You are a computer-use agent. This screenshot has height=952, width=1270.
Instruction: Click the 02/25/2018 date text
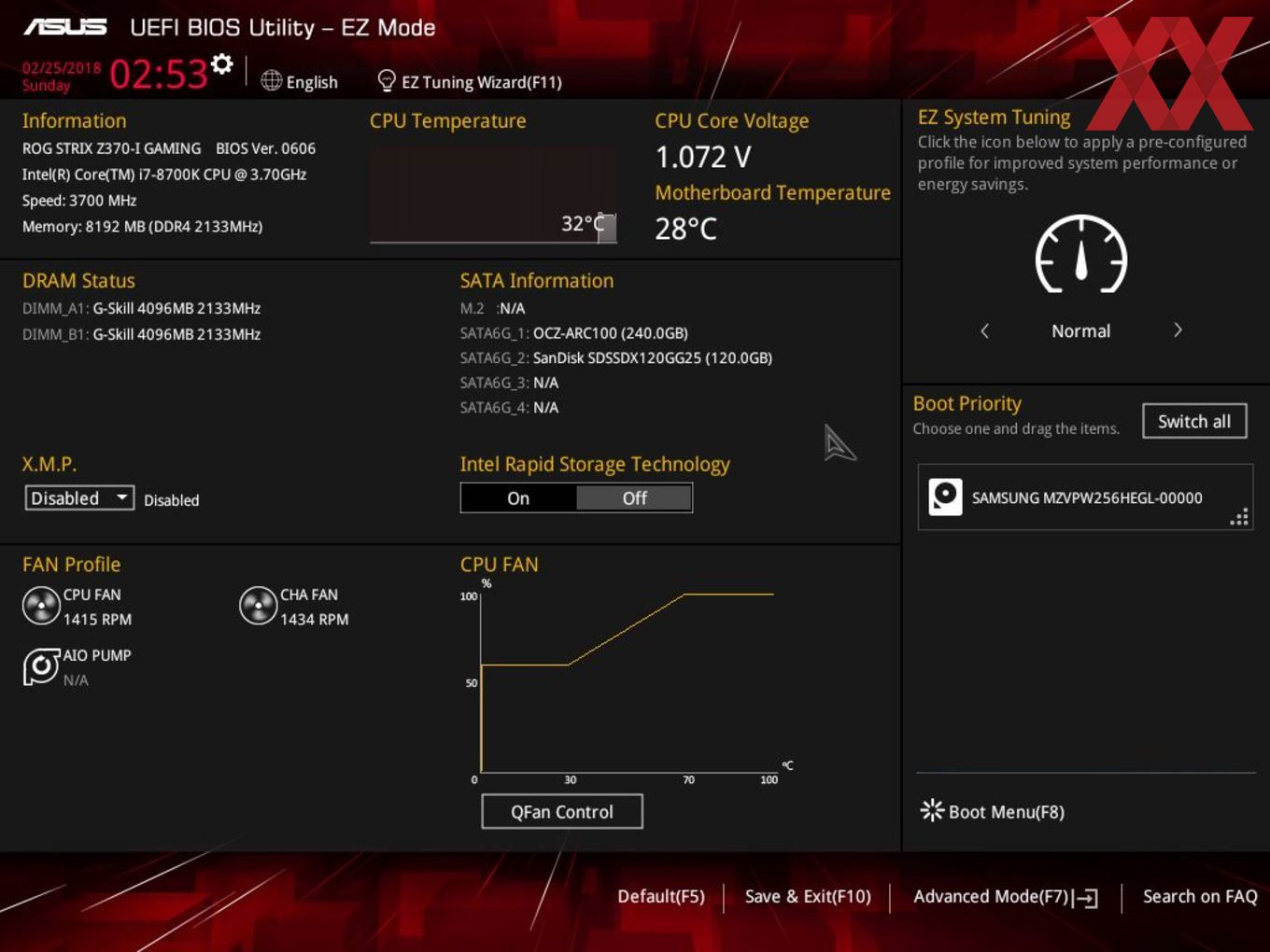click(x=62, y=68)
